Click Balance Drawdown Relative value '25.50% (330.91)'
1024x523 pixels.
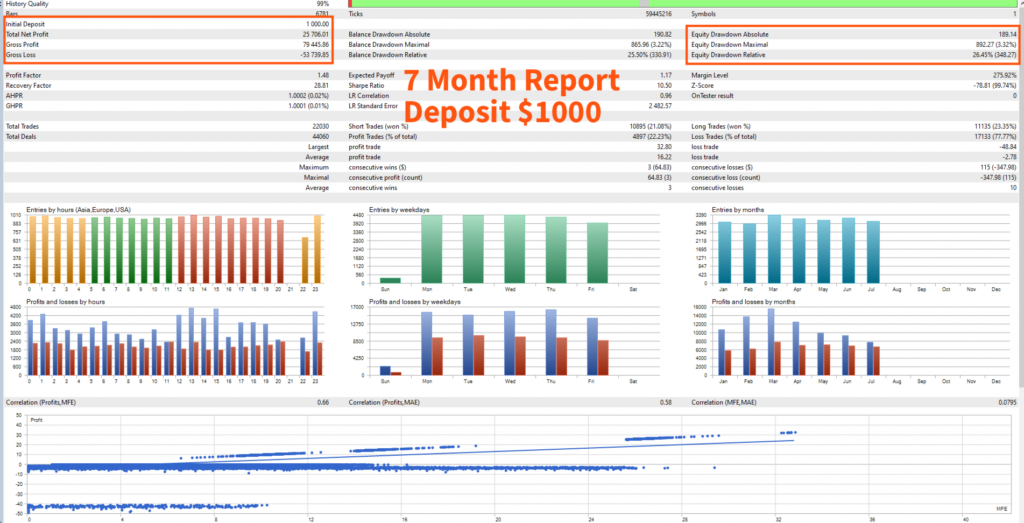(649, 55)
